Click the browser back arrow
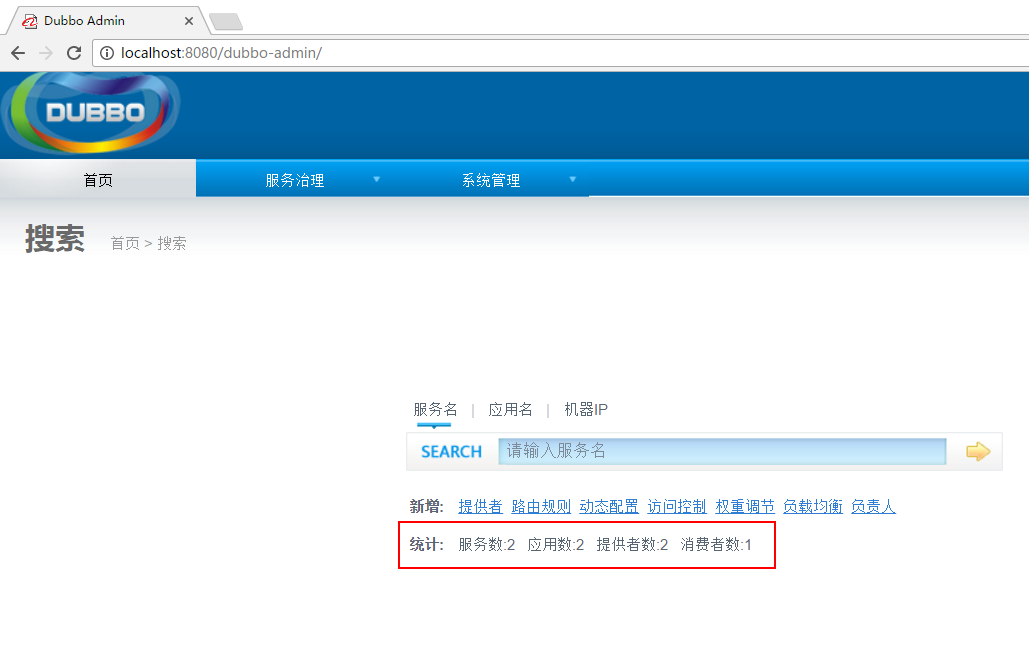The image size is (1029, 662). tap(18, 53)
